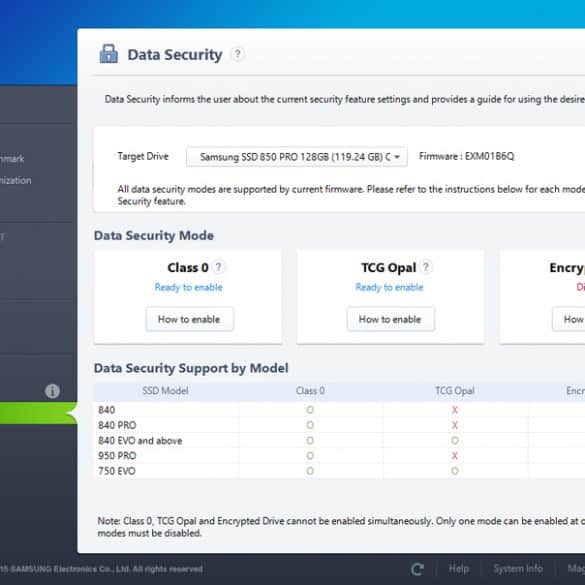Select the 840 PRO row model name
Viewport: 585px width, 585px height.
tap(117, 425)
